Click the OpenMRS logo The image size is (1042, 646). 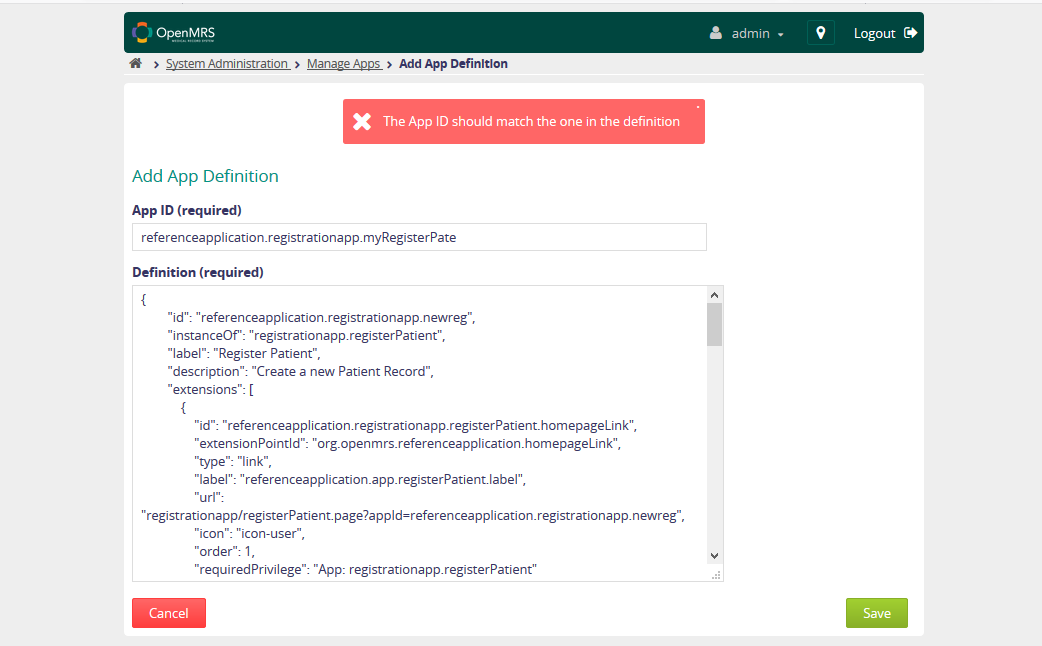(173, 33)
